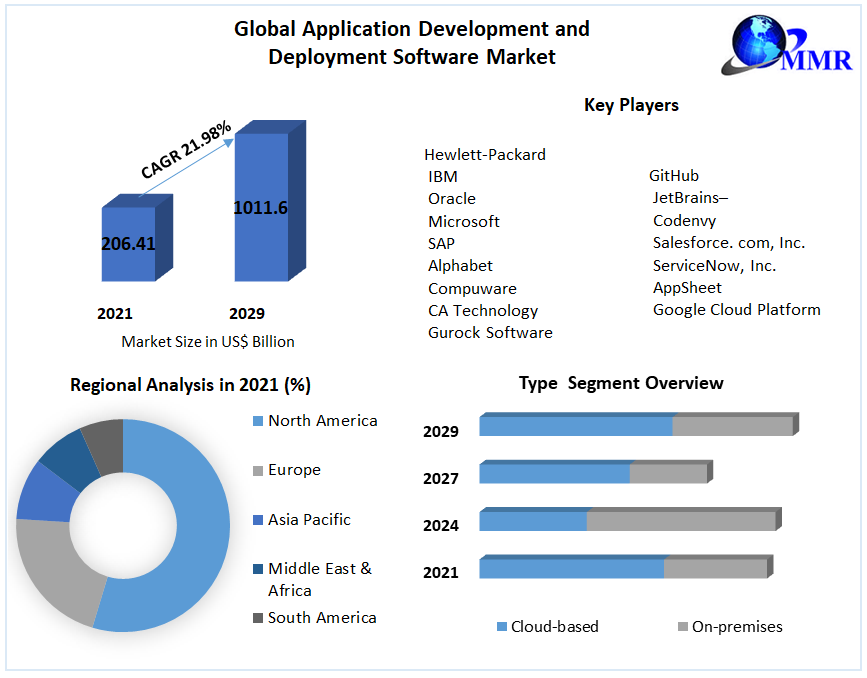This screenshot has width=867, height=678.
Task: Select the Google Cloud Platform entry
Action: pyautogui.click(x=736, y=310)
